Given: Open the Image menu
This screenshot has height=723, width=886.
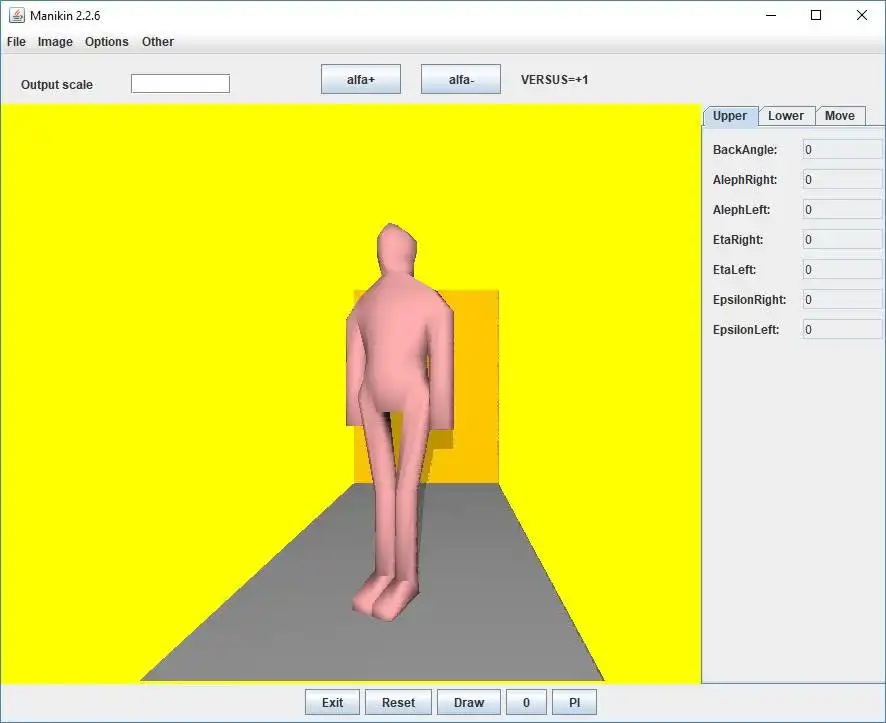Looking at the screenshot, I should pos(55,42).
